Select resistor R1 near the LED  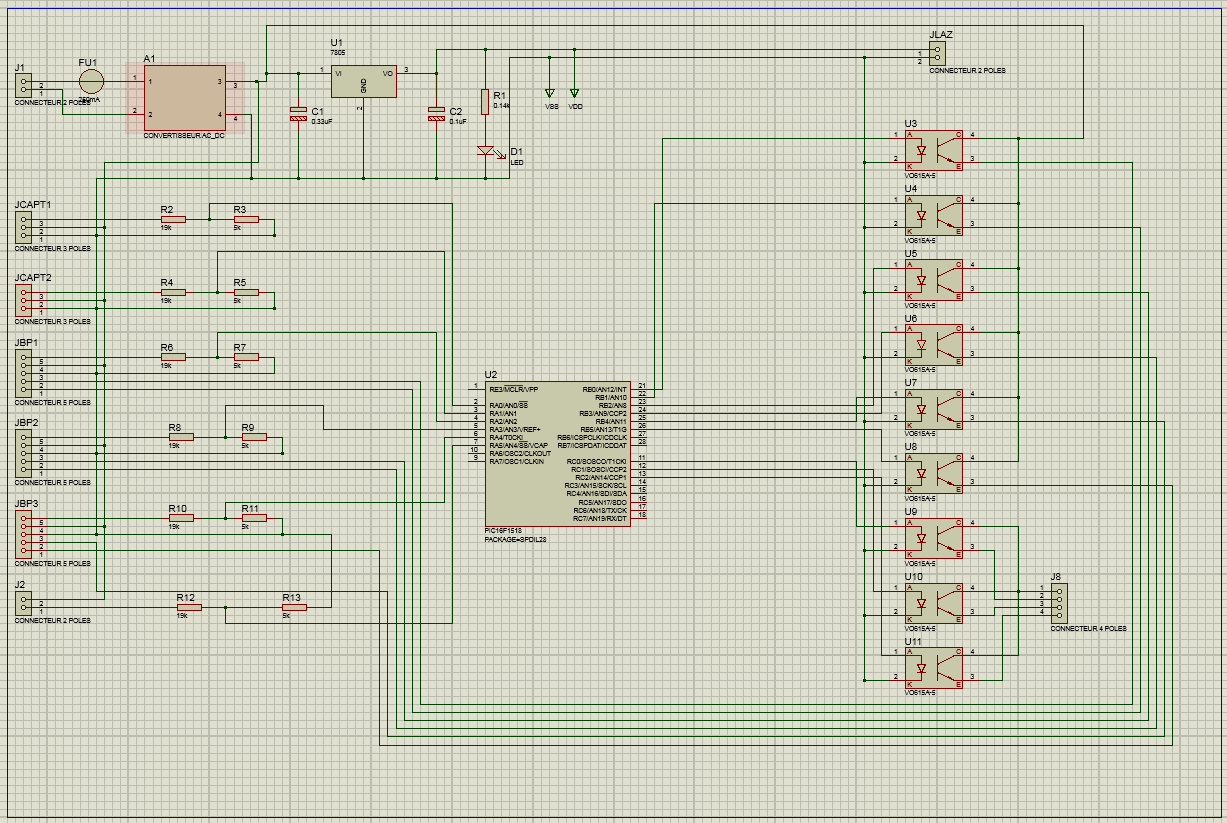tap(485, 101)
